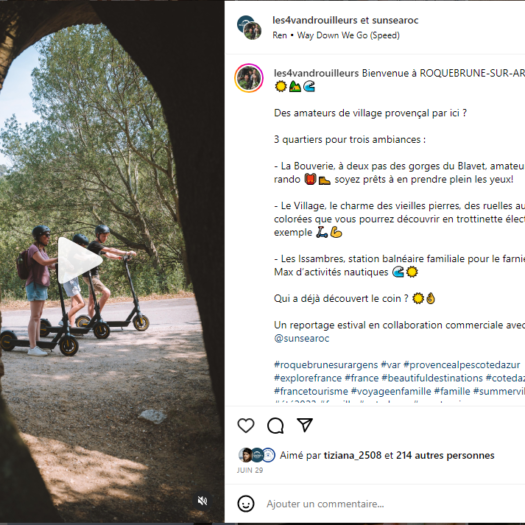Open the #provencealpescotedazur hashtag

coord(462,365)
